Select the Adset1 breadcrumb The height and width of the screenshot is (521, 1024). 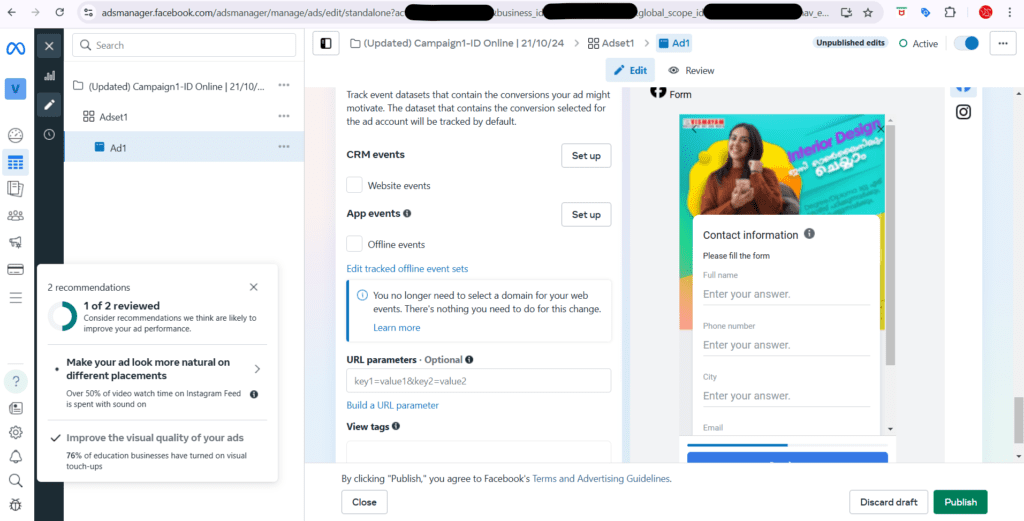point(611,43)
